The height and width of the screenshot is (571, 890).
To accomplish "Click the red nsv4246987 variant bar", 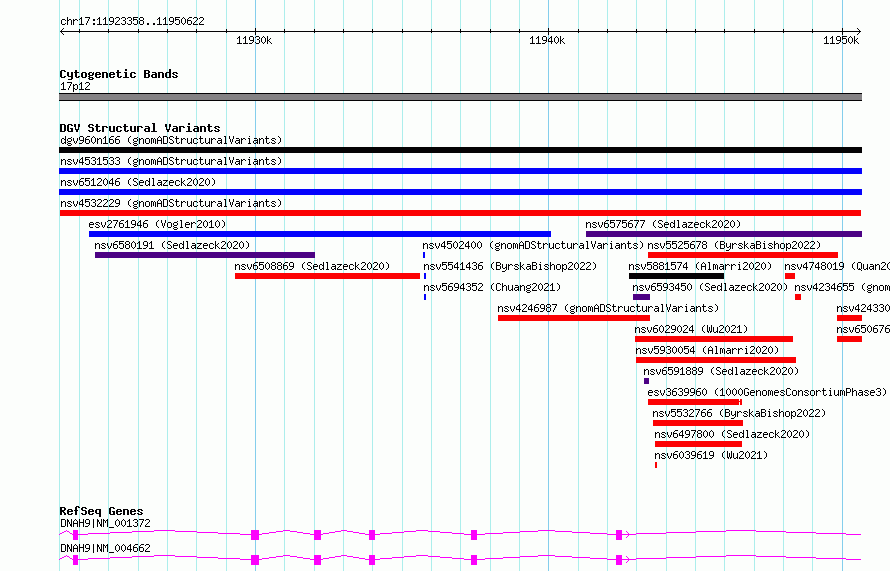I will 574,318.
